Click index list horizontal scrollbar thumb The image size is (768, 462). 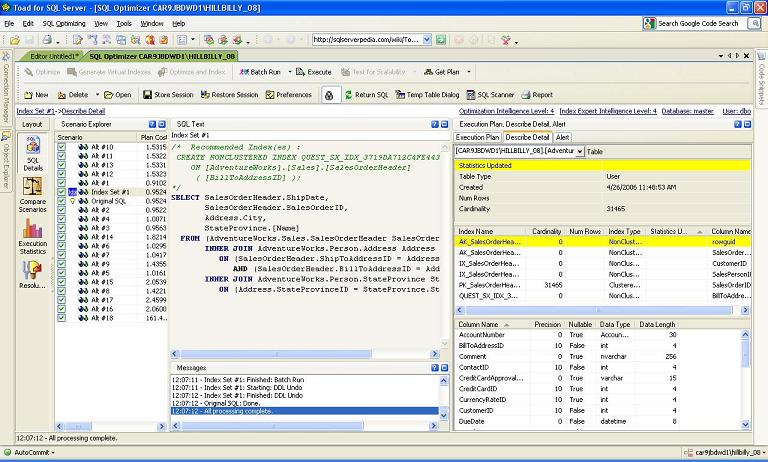(599, 310)
